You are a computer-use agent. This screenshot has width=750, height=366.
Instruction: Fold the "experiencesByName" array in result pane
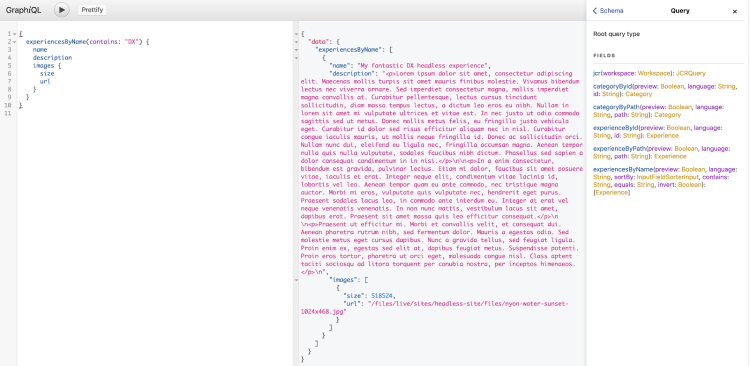coord(296,50)
